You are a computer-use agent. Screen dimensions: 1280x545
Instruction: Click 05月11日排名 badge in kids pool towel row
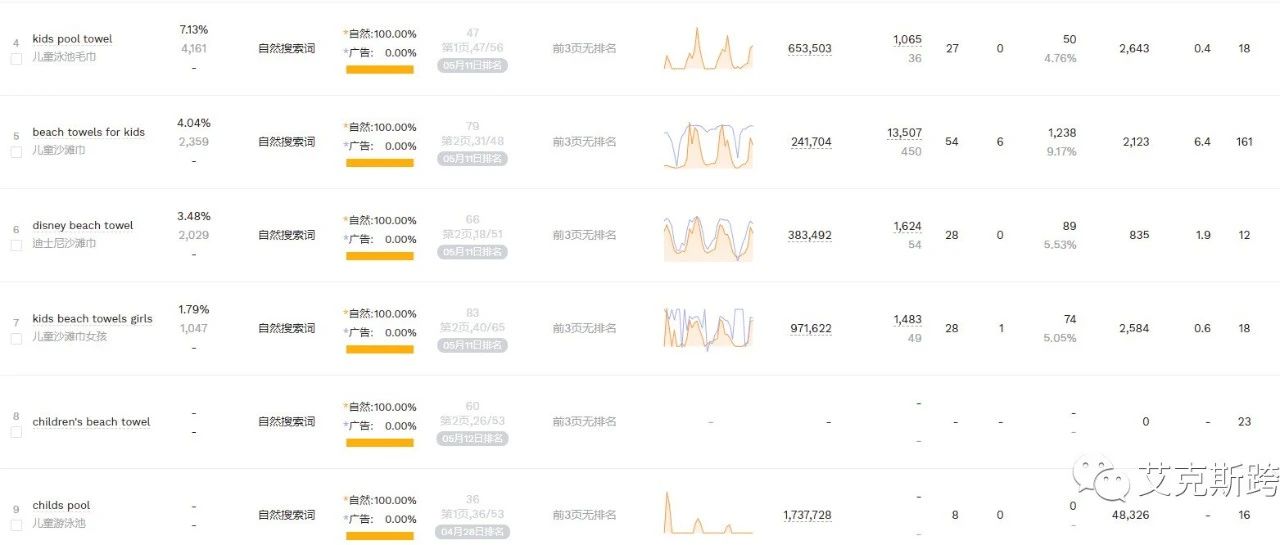pyautogui.click(x=472, y=66)
